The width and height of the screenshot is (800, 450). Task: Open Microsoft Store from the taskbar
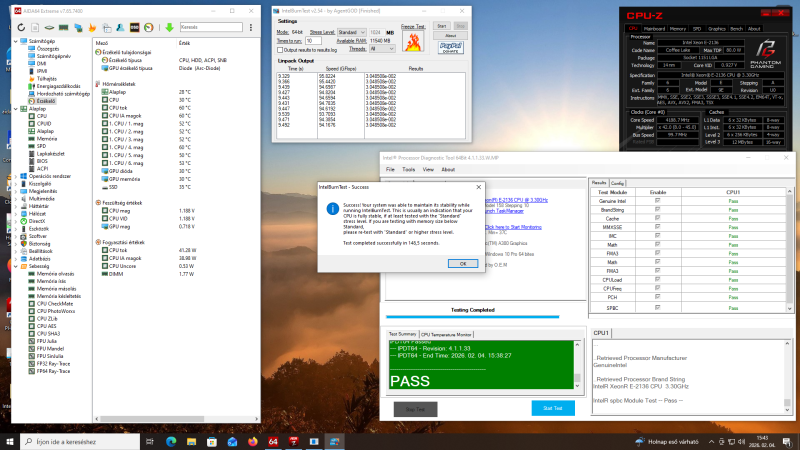click(x=212, y=442)
